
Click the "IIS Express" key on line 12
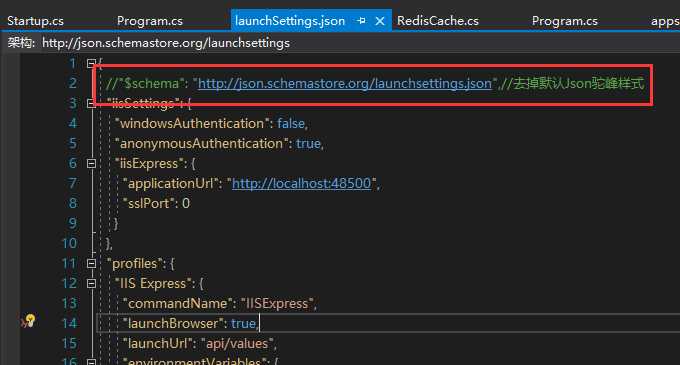(x=153, y=284)
